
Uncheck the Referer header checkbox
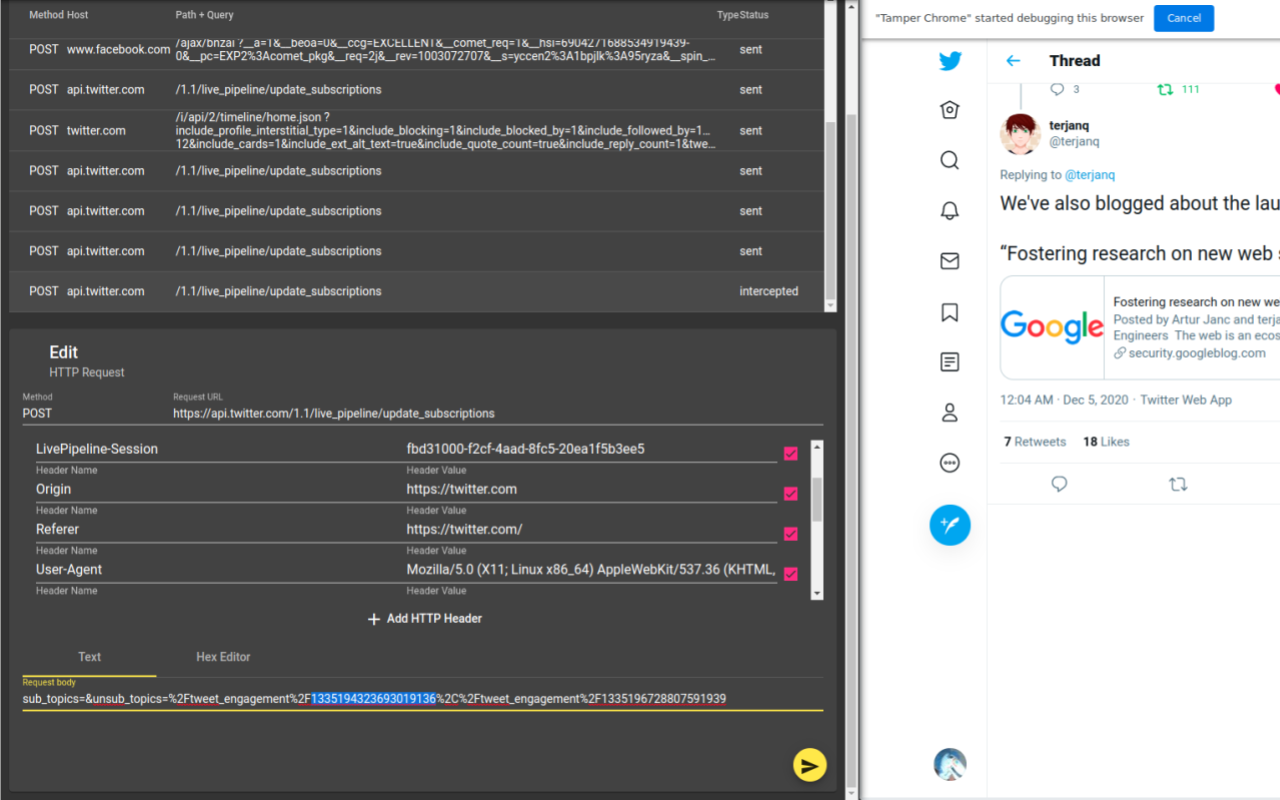(x=791, y=534)
